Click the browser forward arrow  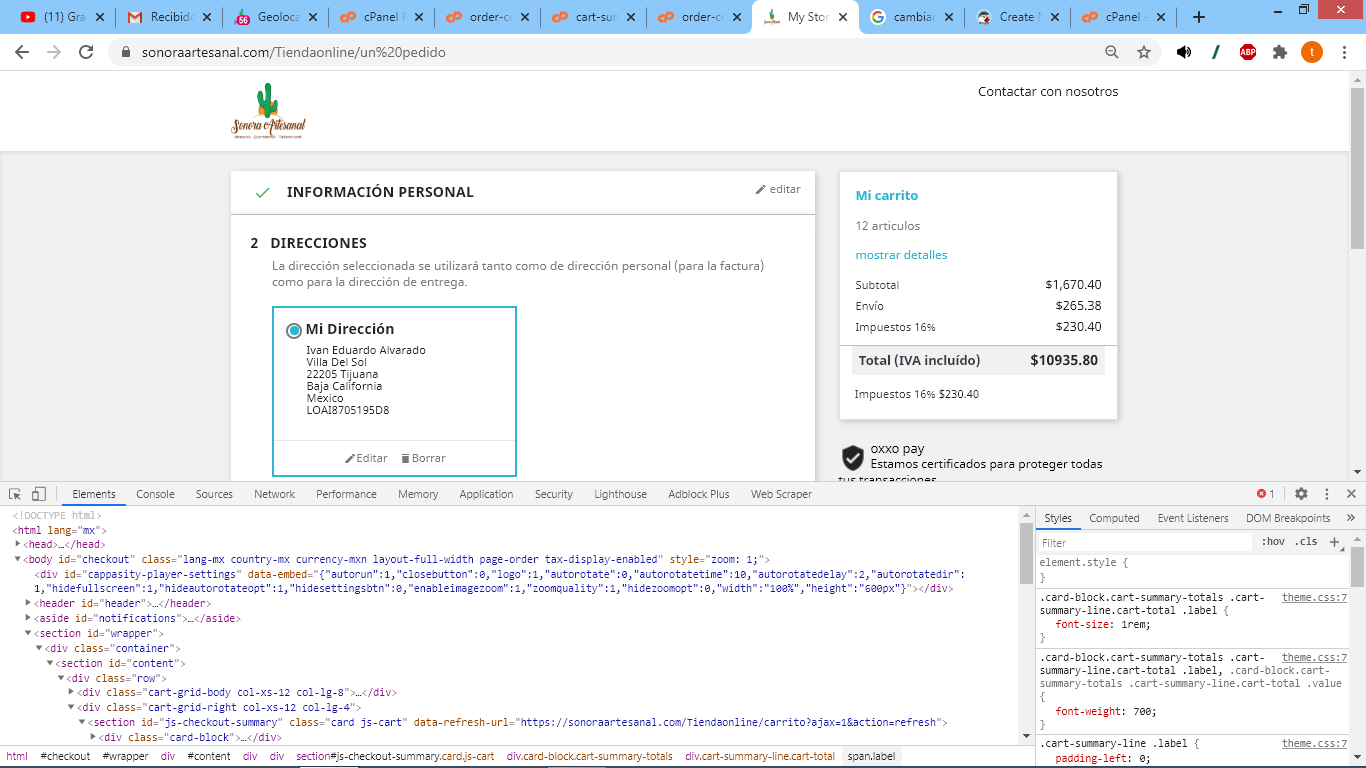tap(54, 52)
